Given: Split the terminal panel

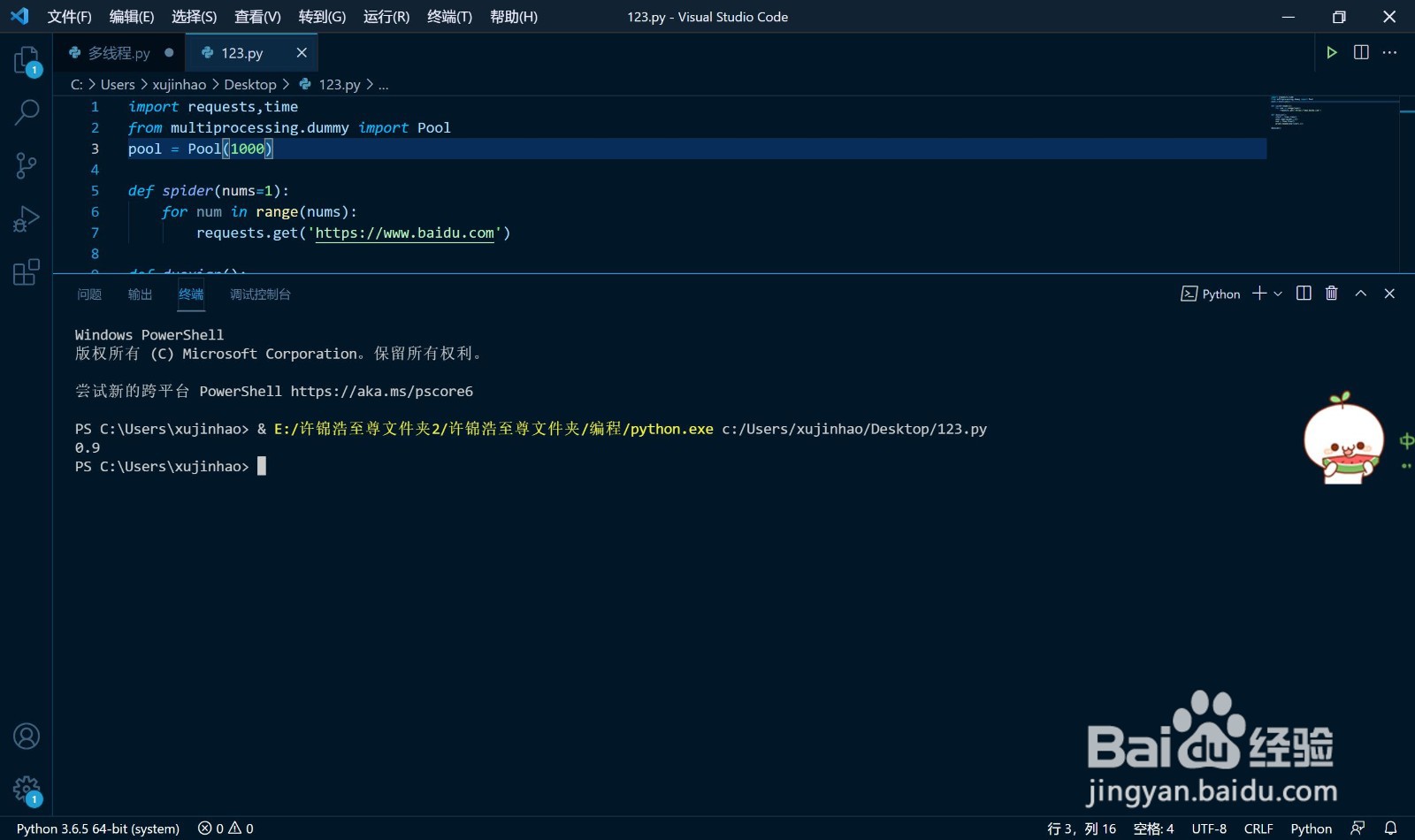Looking at the screenshot, I should pos(1303,293).
